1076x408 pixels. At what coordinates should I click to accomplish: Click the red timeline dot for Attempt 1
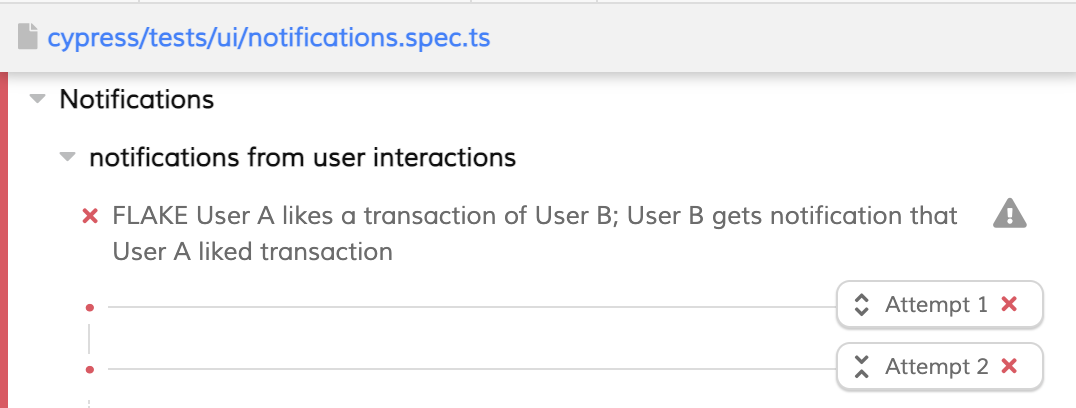pos(89,308)
